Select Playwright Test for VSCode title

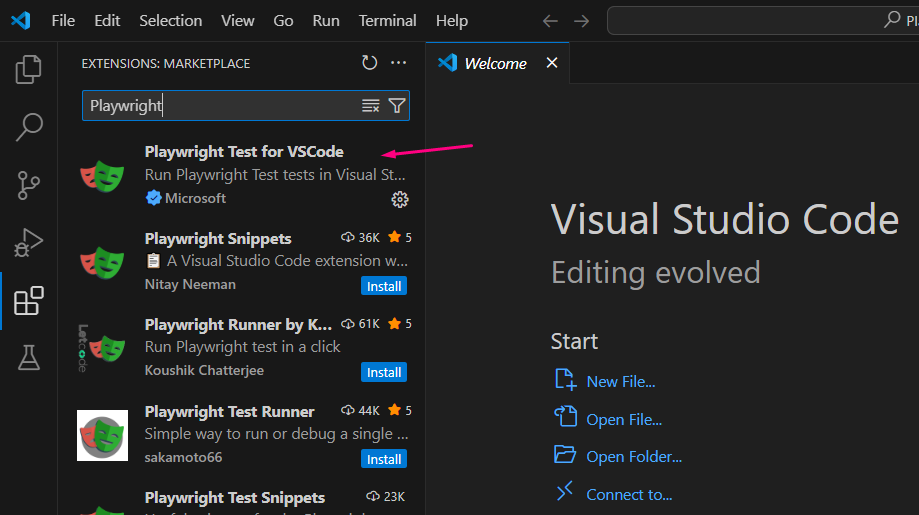pyautogui.click(x=244, y=152)
